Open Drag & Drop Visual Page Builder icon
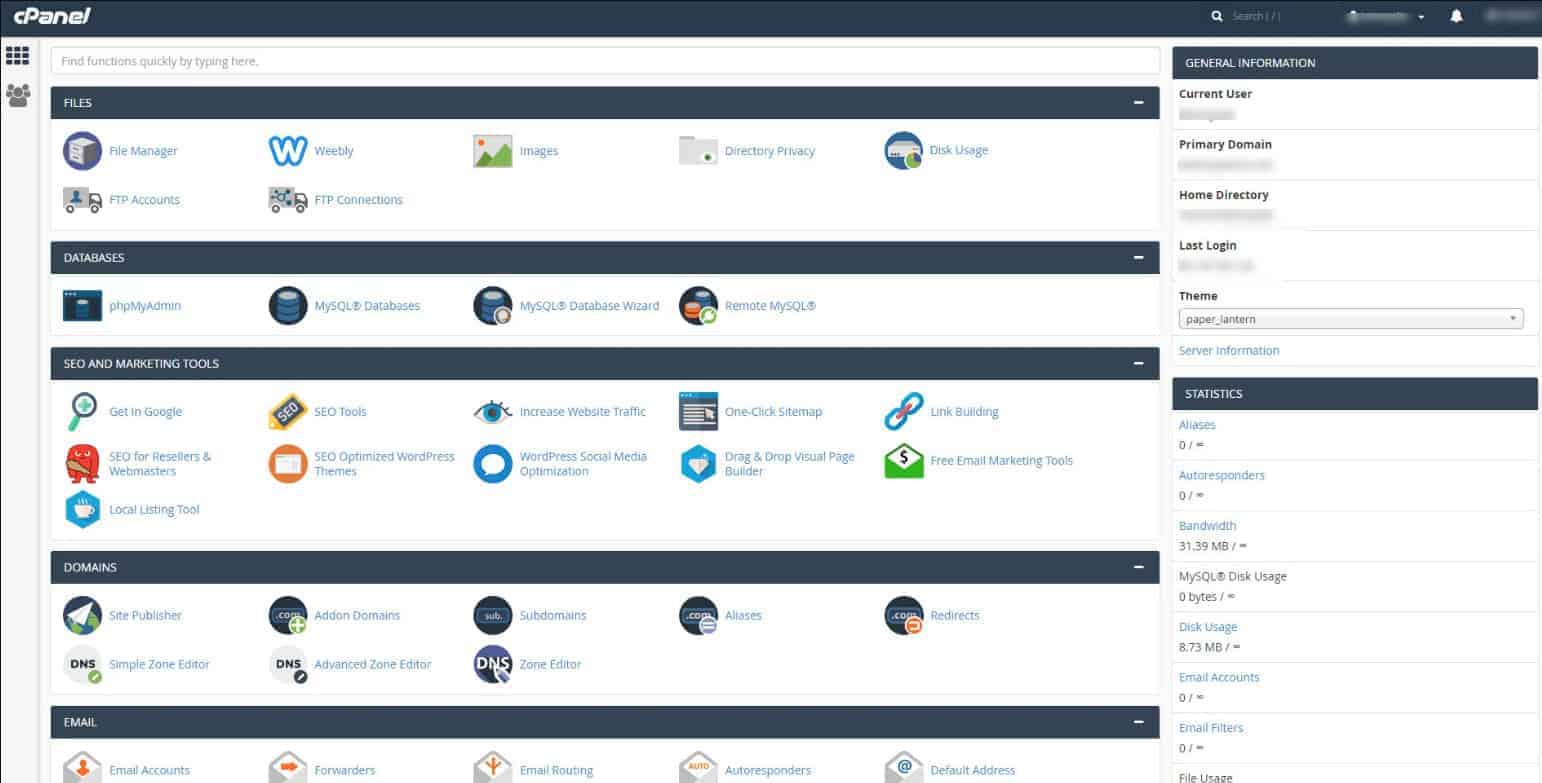Viewport: 1542px width, 783px height. click(698, 464)
